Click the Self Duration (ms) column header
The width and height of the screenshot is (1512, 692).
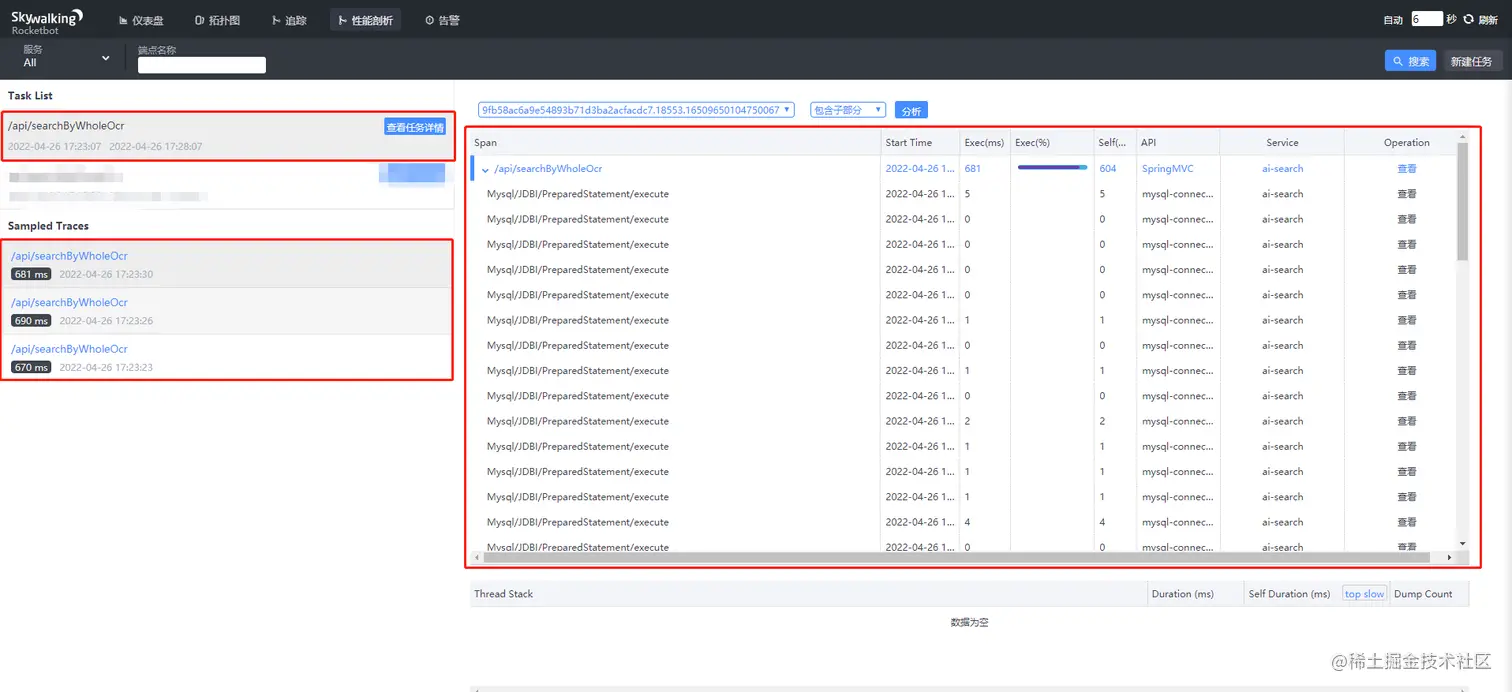click(1289, 594)
